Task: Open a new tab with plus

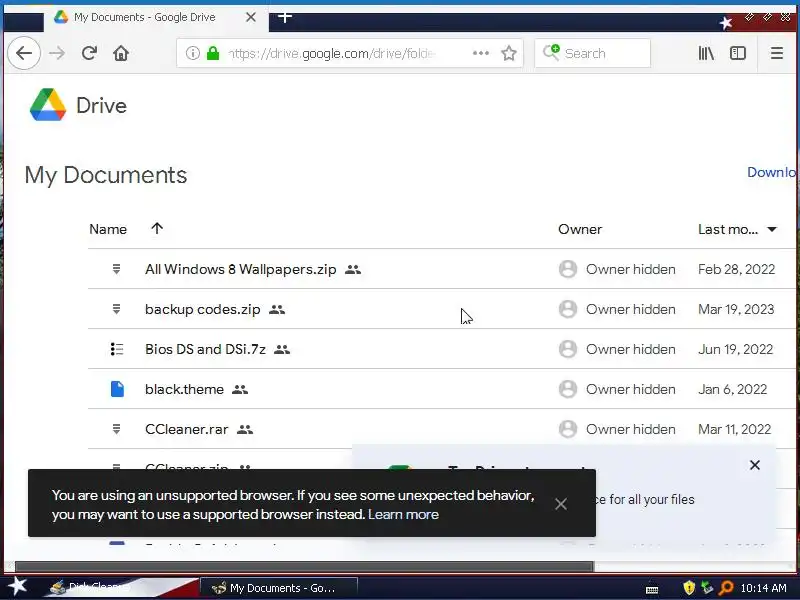Action: coord(285,17)
